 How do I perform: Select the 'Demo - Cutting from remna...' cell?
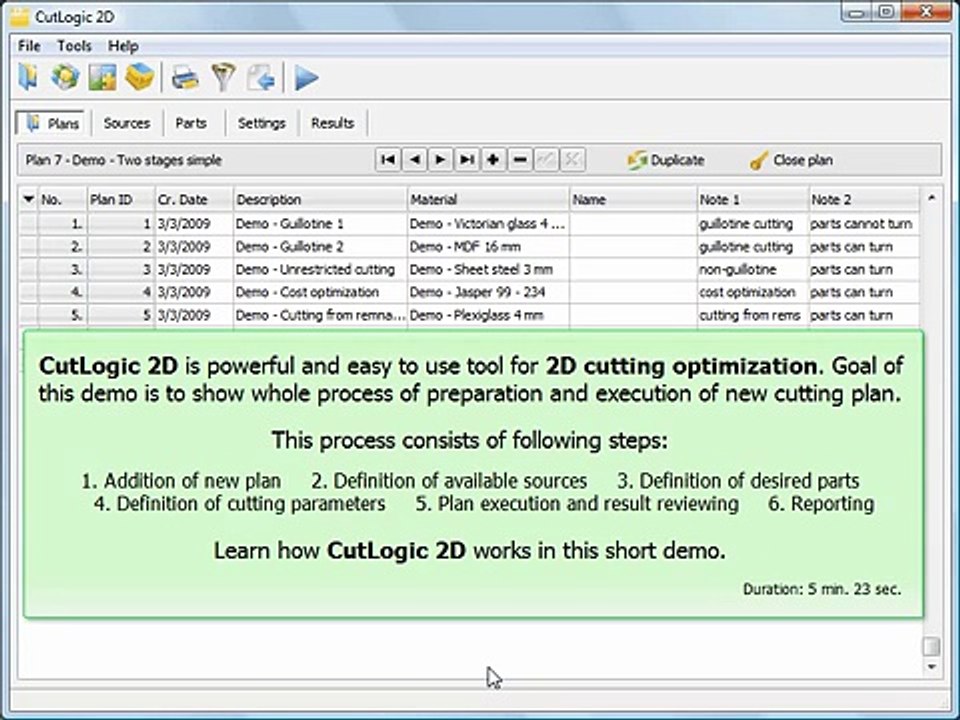pyautogui.click(x=320, y=315)
